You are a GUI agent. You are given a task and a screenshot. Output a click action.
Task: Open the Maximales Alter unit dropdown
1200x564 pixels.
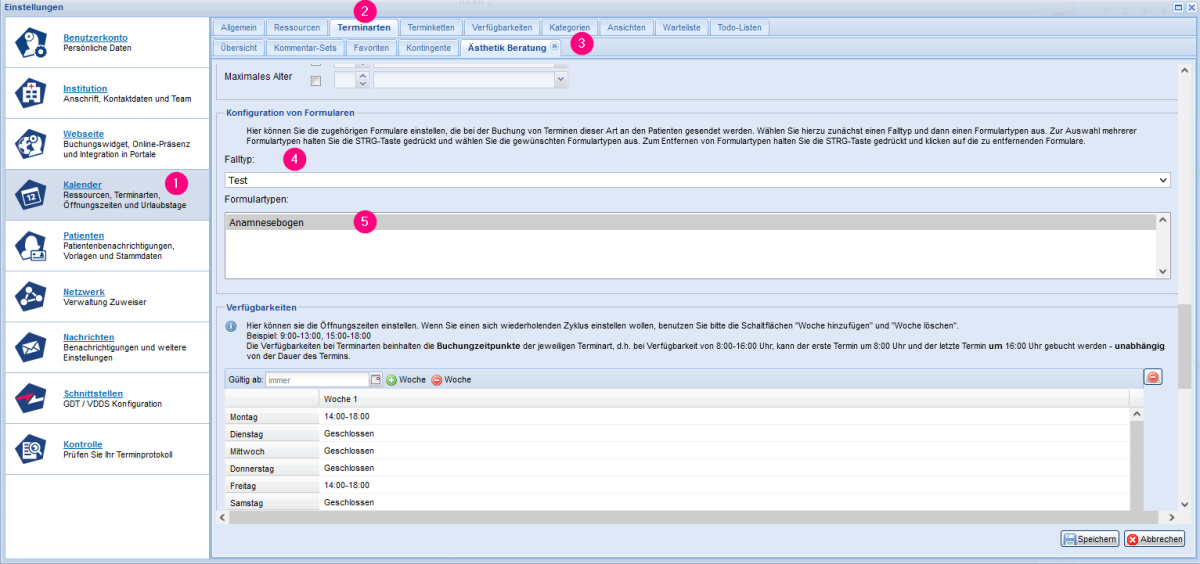pyautogui.click(x=560, y=80)
